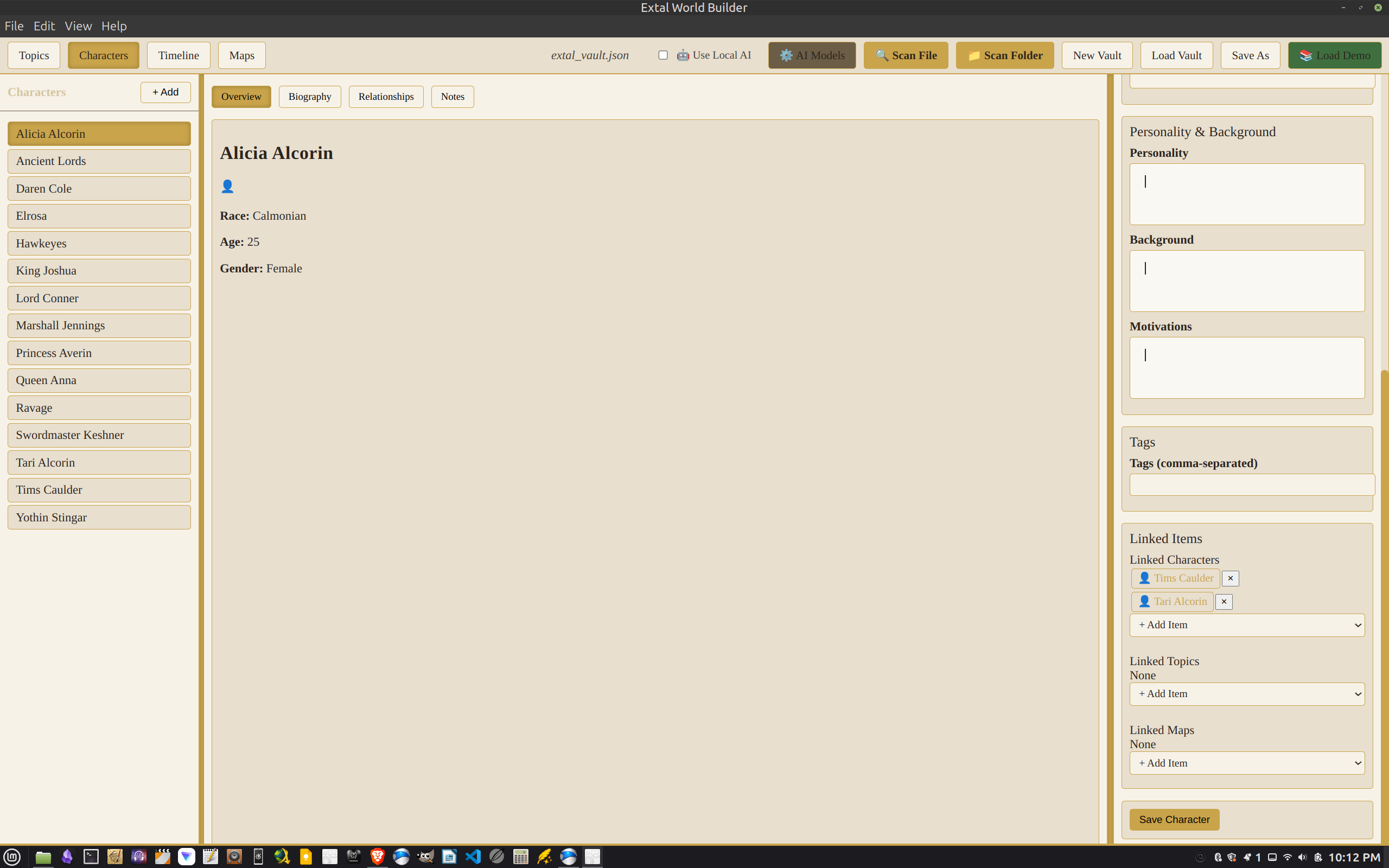Open the Linux Mint start menu
The height and width of the screenshot is (868, 1389).
[12, 857]
